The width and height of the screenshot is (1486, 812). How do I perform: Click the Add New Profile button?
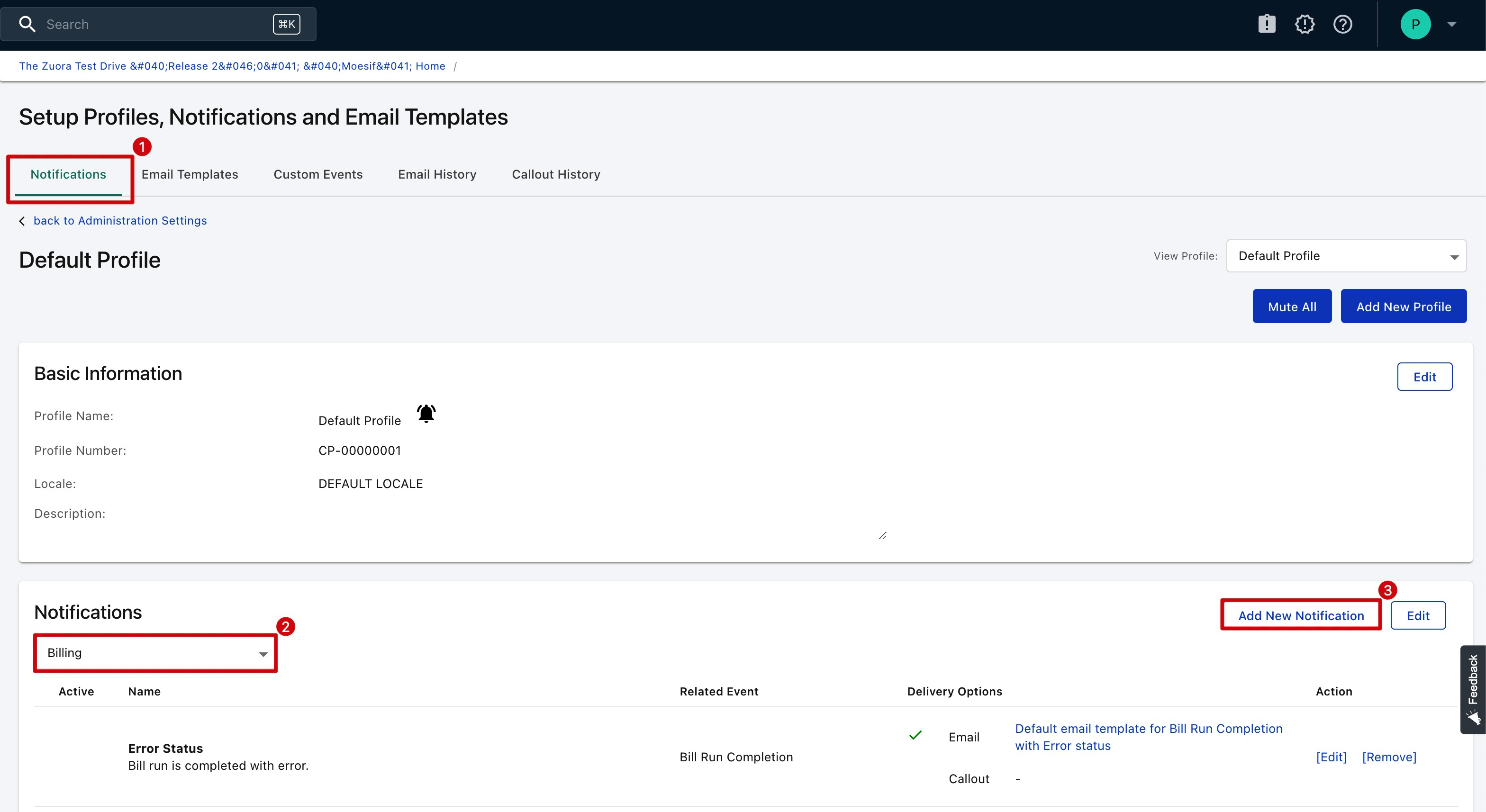(x=1403, y=307)
